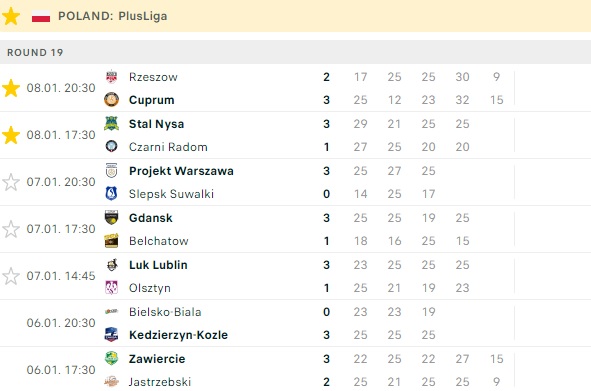The width and height of the screenshot is (591, 391).
Task: Click the Stal Nysa team crest
Action: click(111, 124)
